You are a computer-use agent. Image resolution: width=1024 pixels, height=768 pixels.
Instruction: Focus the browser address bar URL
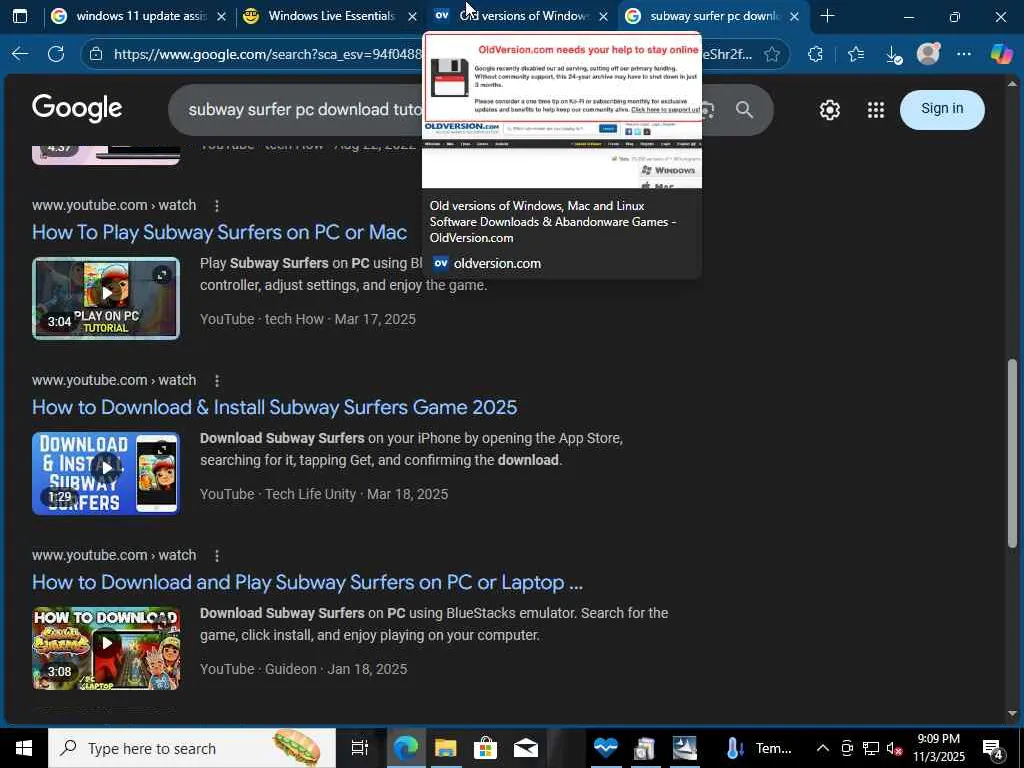click(x=268, y=54)
